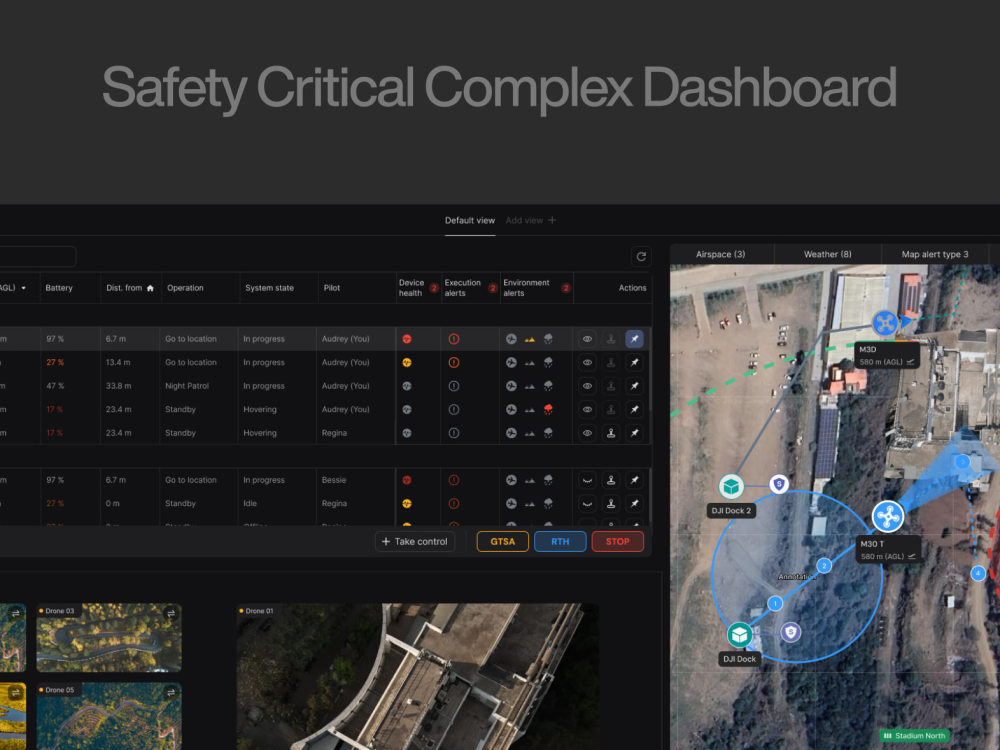Toggle eye visibility in Hovering Audrey row
Viewport: 1000px width, 750px height.
pos(587,409)
